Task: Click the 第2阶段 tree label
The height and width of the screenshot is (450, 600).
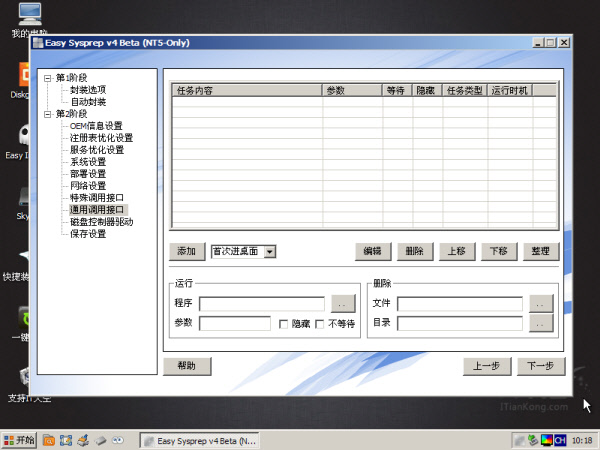Action: [x=72, y=114]
